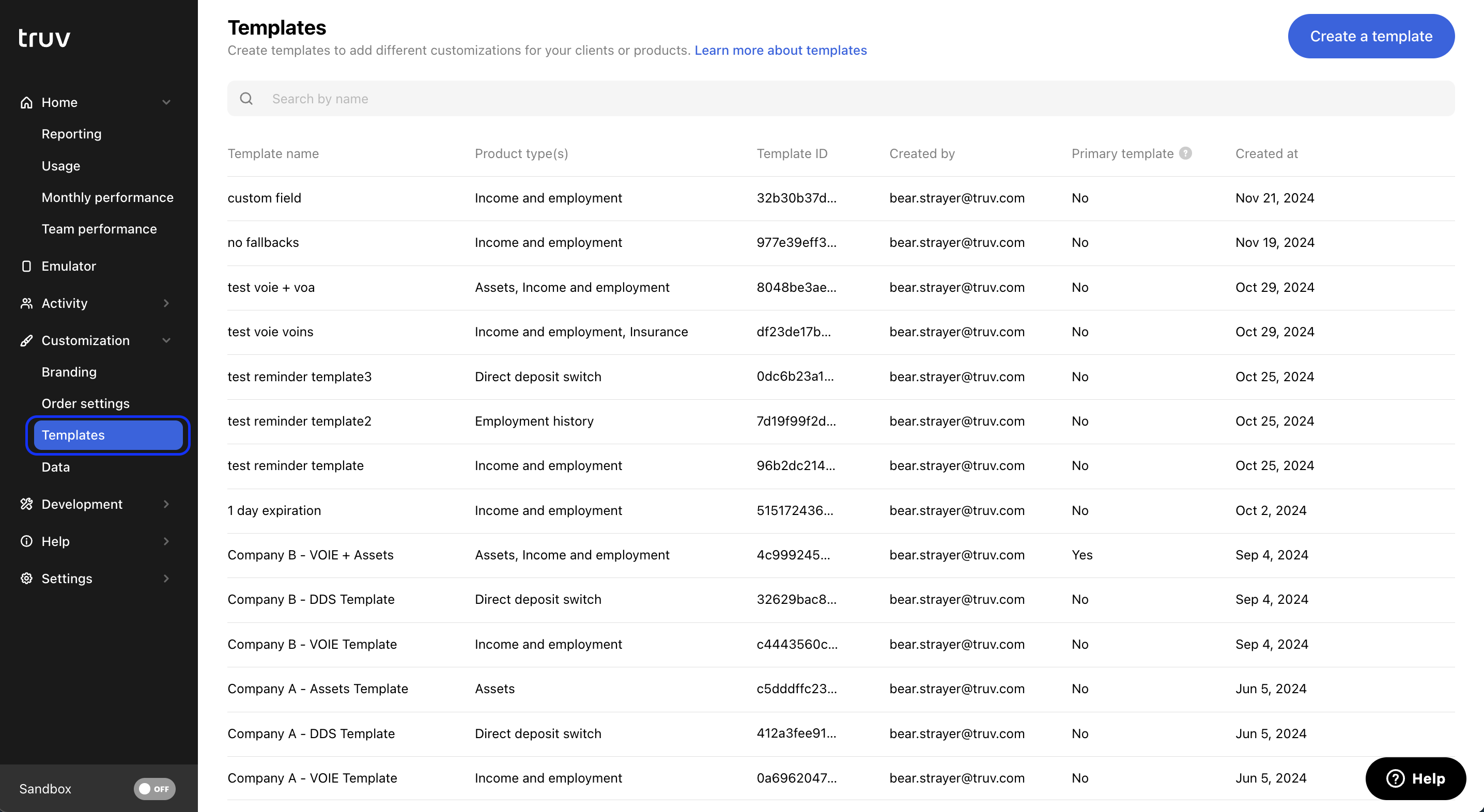Click template ID 4c999245...
Image resolution: width=1484 pixels, height=812 pixels.
[793, 555]
